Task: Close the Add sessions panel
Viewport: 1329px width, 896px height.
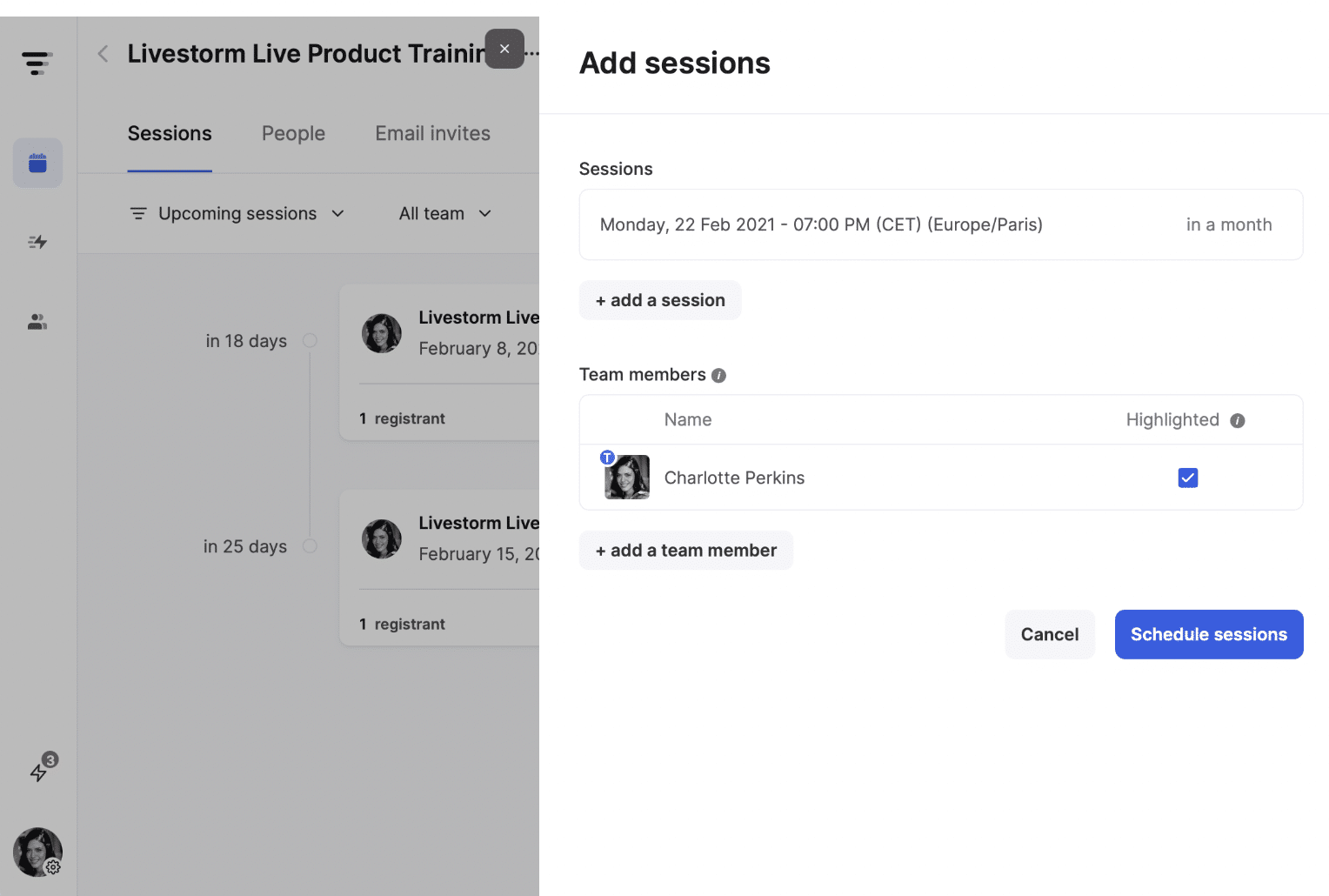Action: [504, 49]
